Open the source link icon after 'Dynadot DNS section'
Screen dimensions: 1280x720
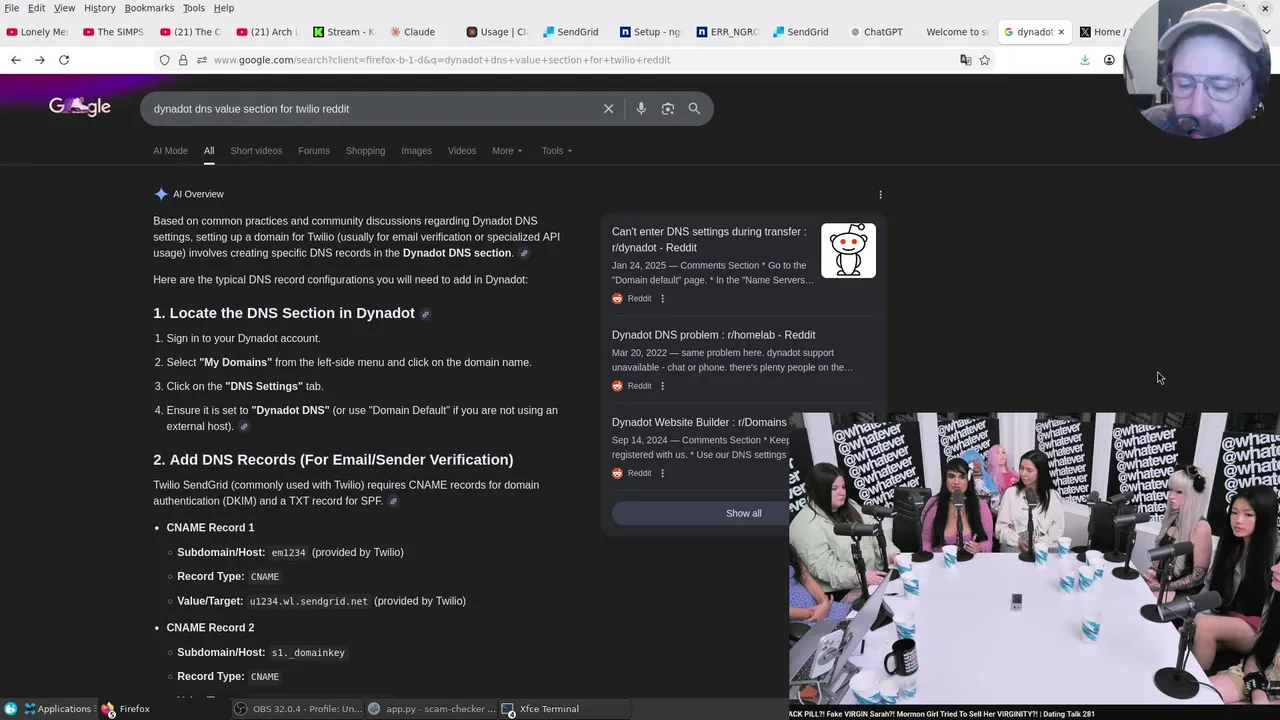(524, 253)
